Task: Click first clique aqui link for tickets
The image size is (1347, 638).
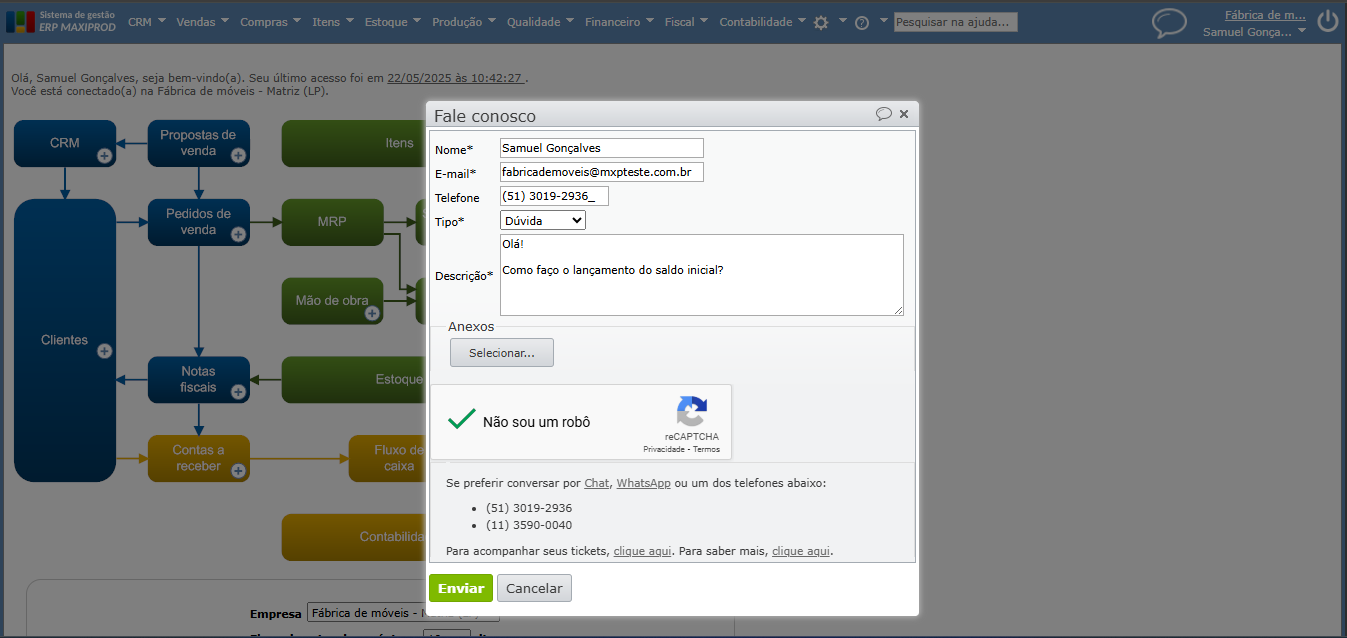Action: click(x=642, y=551)
